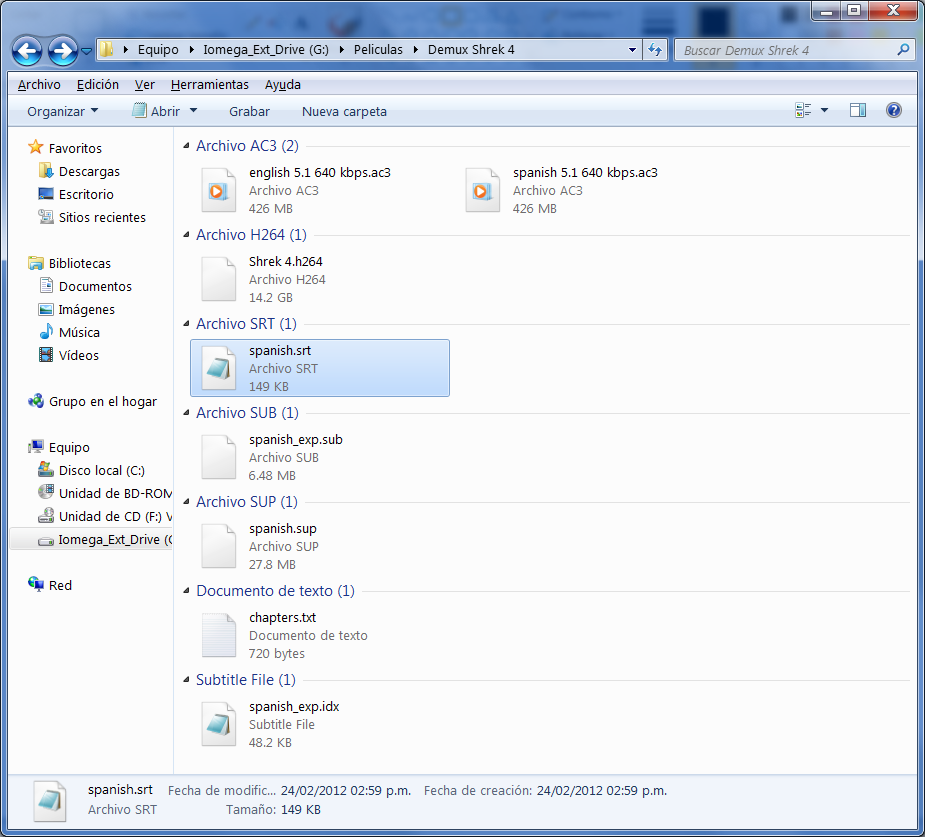Click the folder icon in address bar

tap(106, 49)
